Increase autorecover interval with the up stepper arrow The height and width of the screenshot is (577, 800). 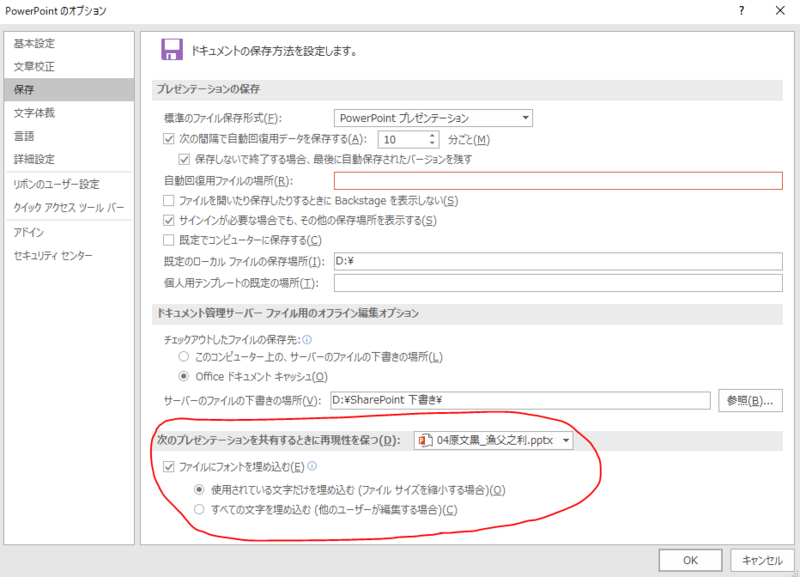coord(432,135)
